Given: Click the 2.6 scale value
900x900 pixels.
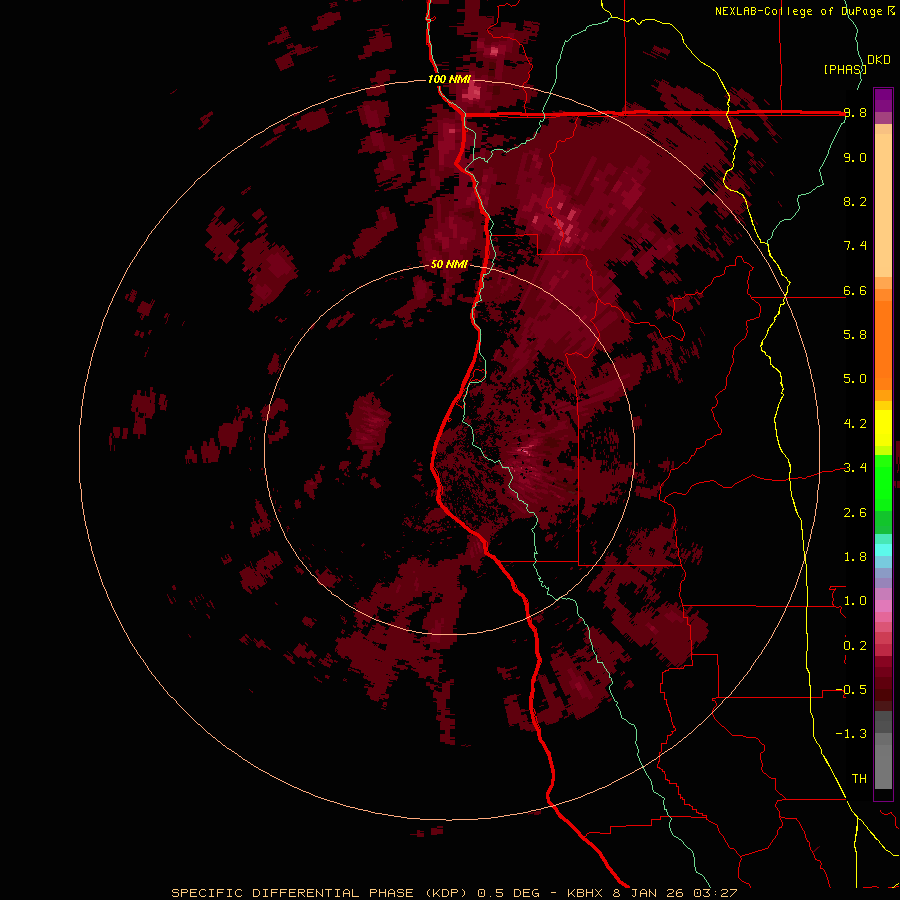Looking at the screenshot, I should [855, 513].
